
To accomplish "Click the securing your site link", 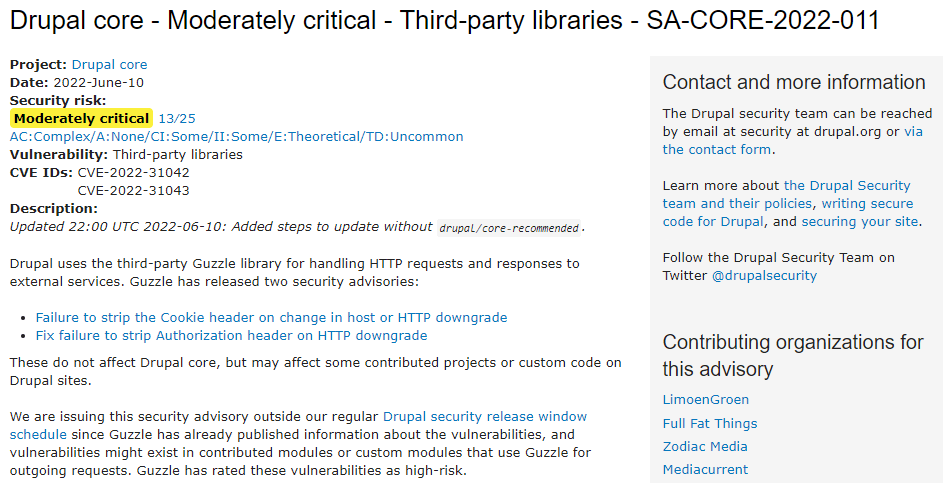I will [x=859, y=221].
